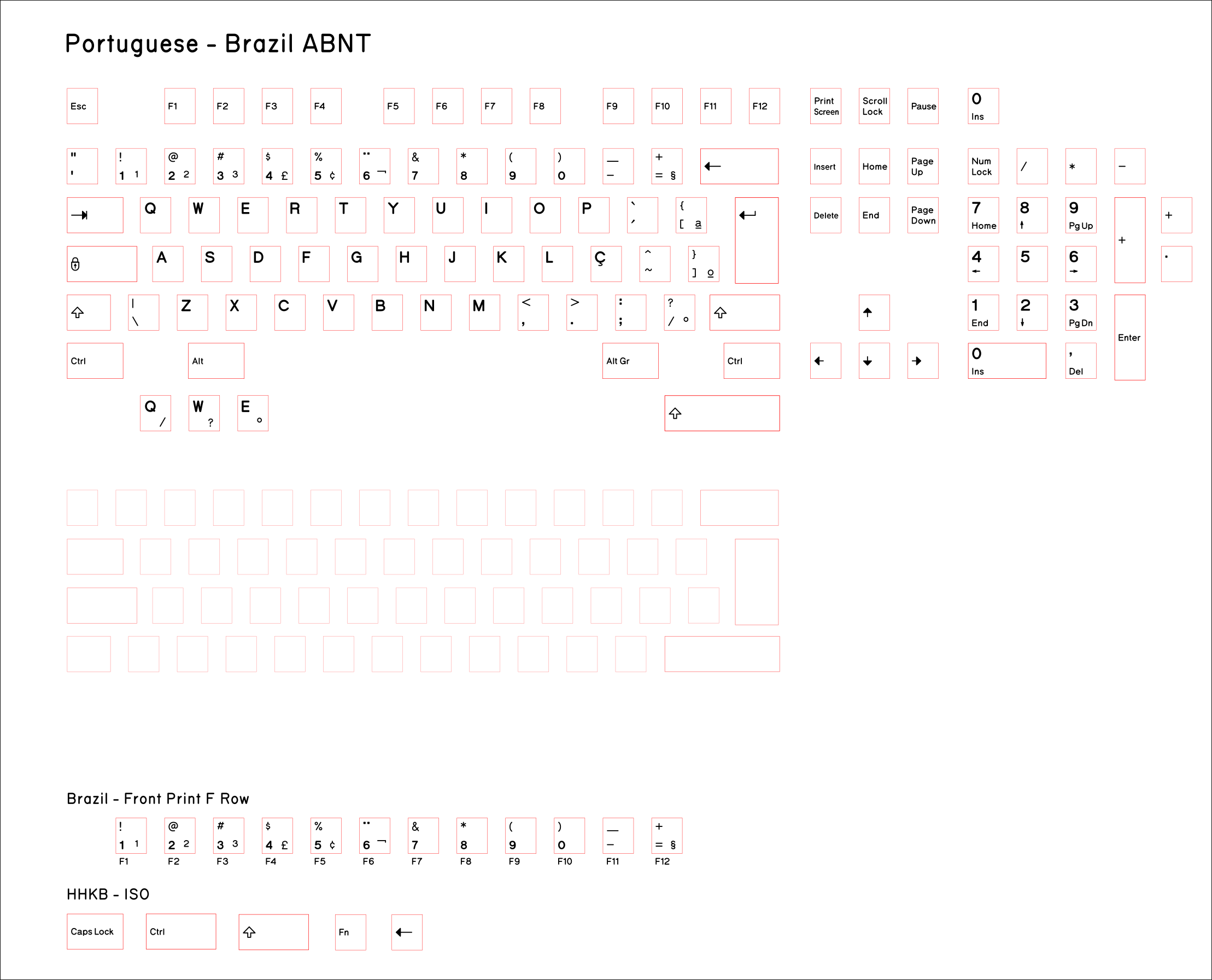Click the numpad tall Enter key
The width and height of the screenshot is (1212, 980).
[1129, 338]
